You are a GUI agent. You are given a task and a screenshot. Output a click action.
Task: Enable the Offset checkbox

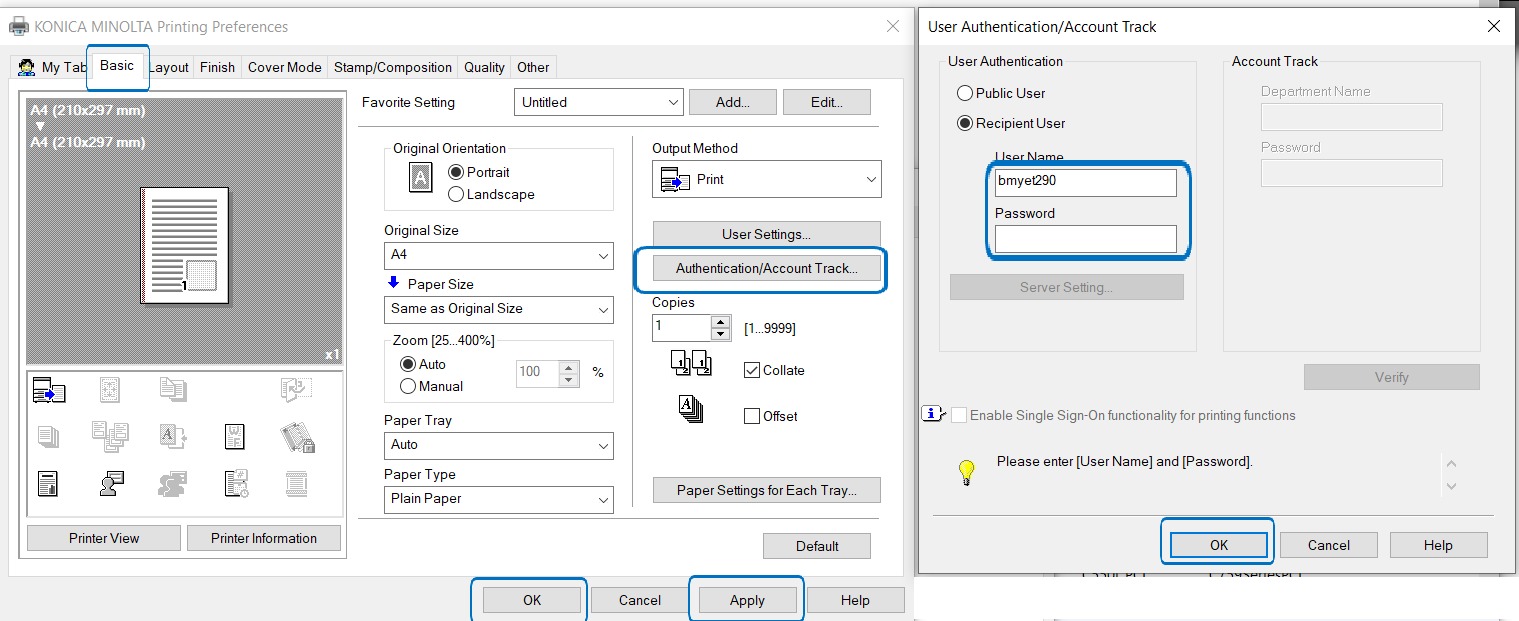pyautogui.click(x=752, y=417)
